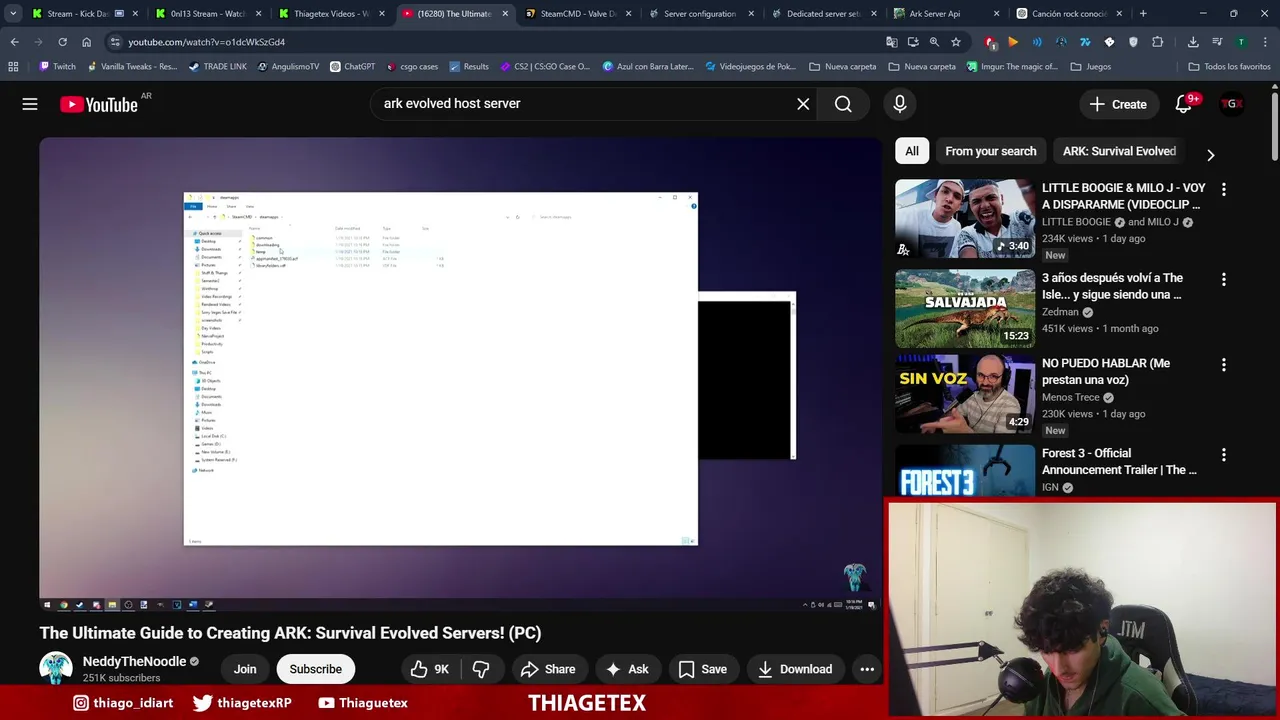Open more actions menu beside Download
The height and width of the screenshot is (720, 1280).
(x=867, y=669)
